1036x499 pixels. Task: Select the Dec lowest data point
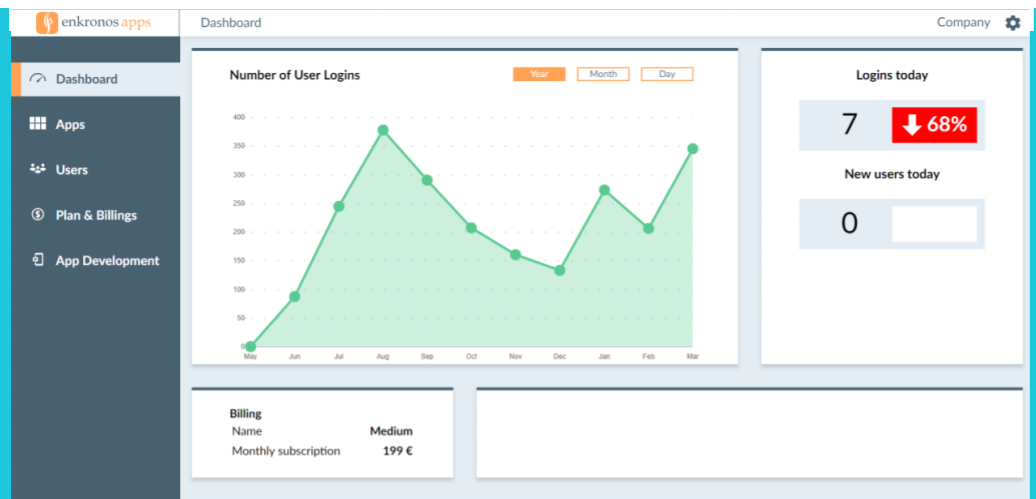click(560, 270)
